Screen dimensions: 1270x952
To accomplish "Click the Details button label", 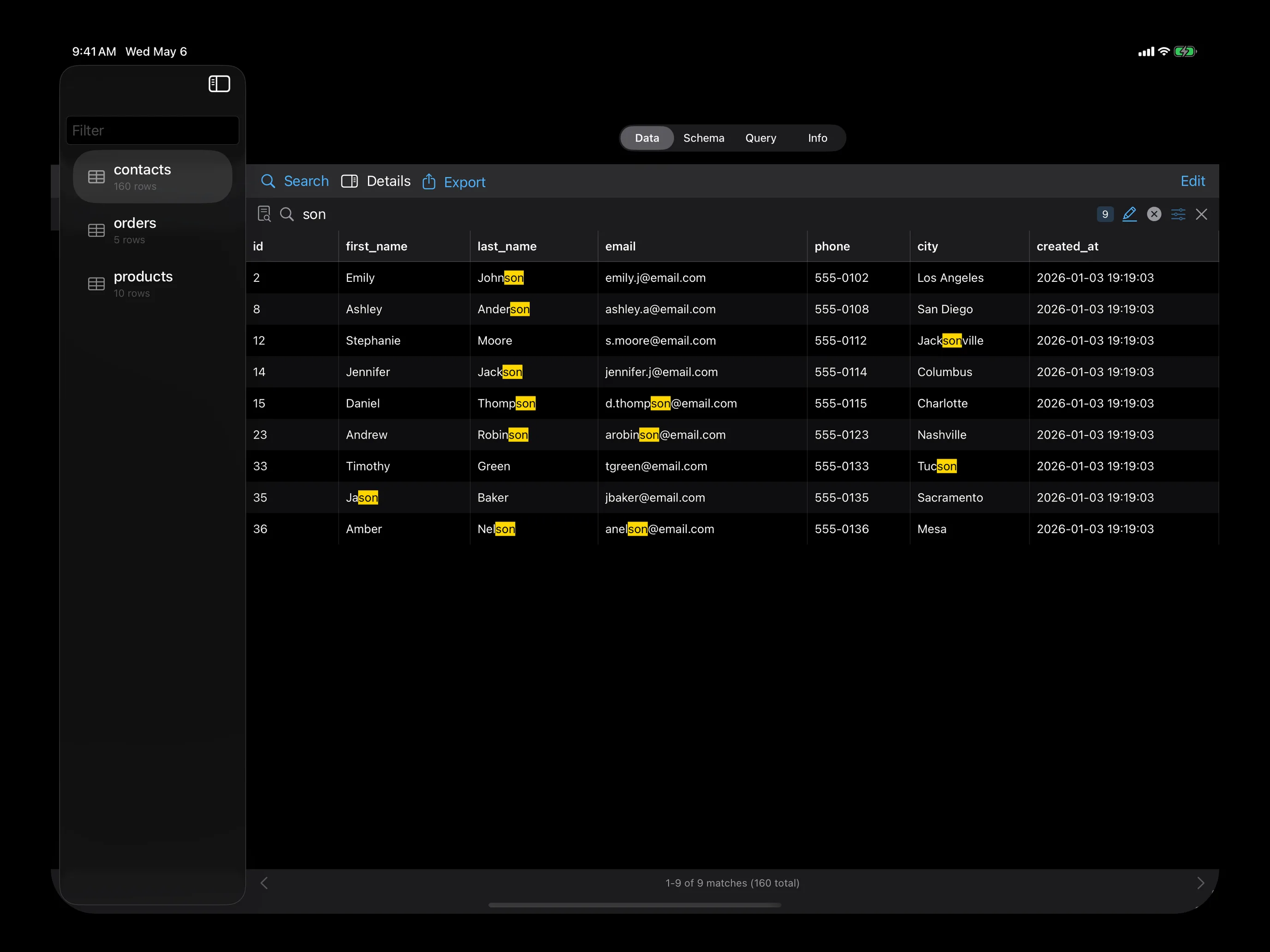I will tap(389, 181).
